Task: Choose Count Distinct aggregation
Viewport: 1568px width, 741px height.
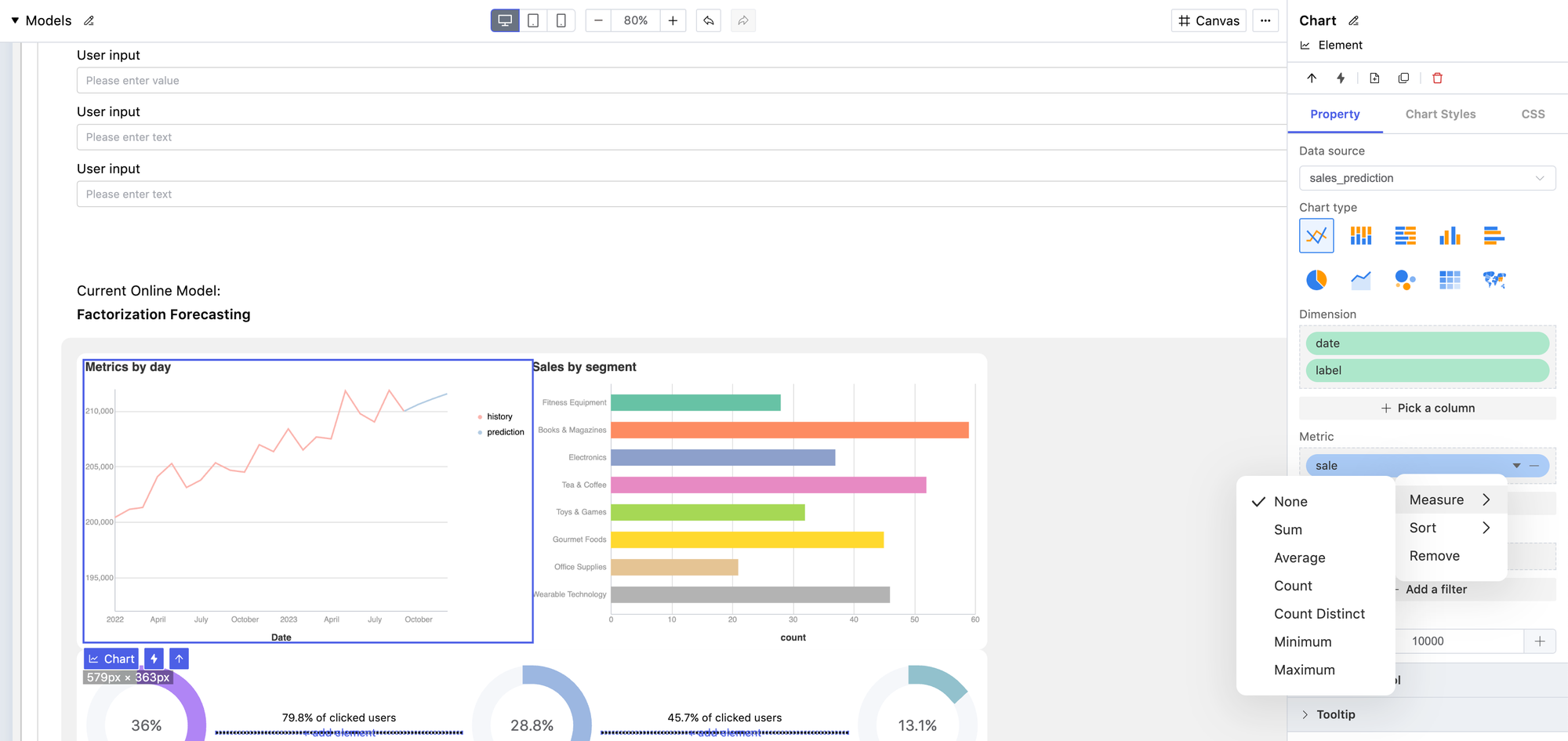Action: point(1316,614)
